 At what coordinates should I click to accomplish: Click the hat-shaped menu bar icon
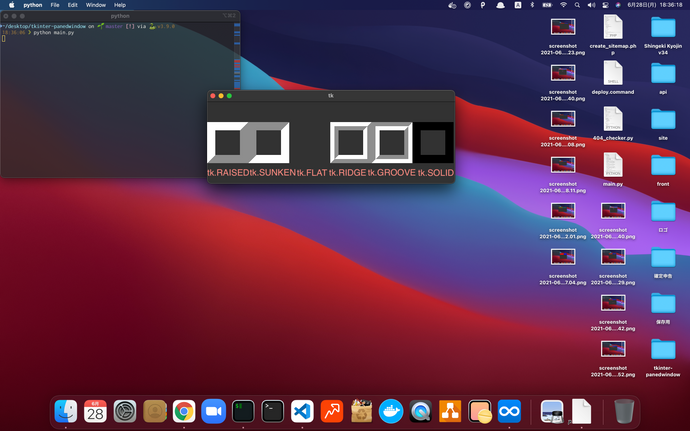(x=500, y=5)
